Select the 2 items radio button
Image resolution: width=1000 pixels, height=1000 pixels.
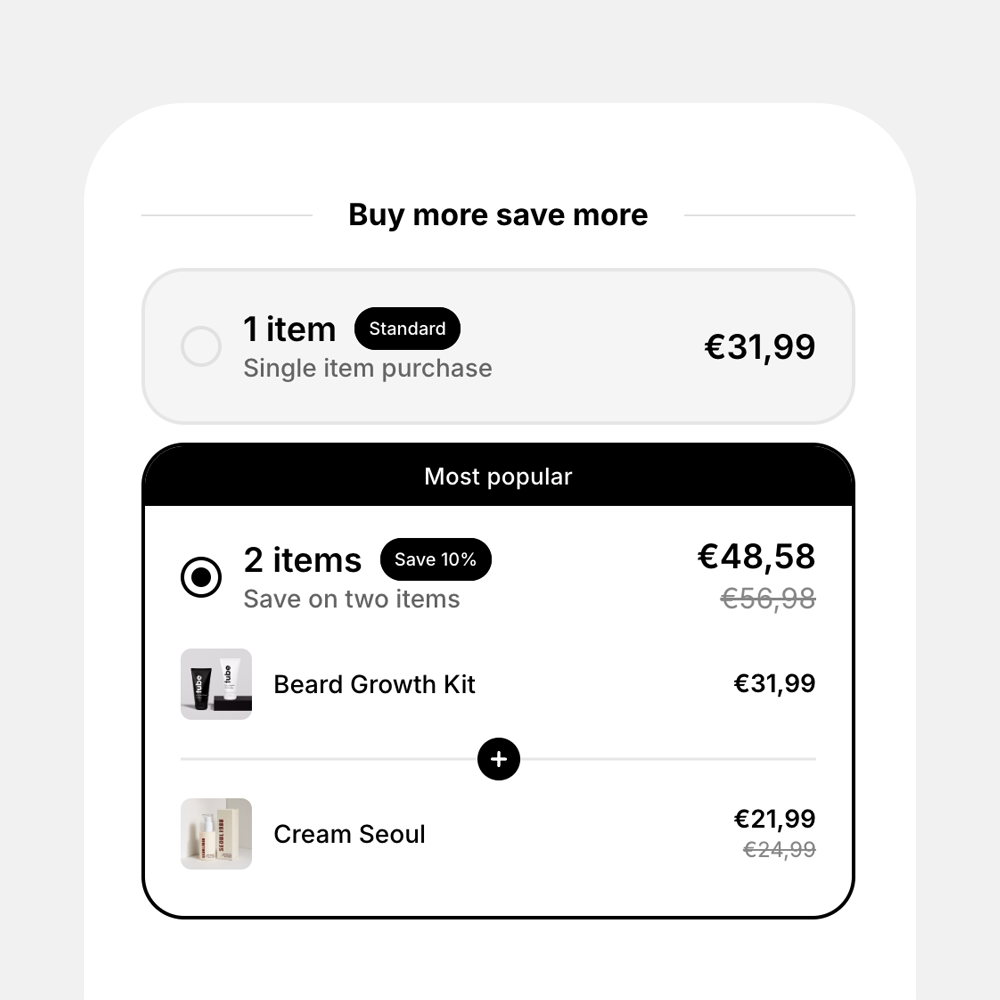point(201,577)
